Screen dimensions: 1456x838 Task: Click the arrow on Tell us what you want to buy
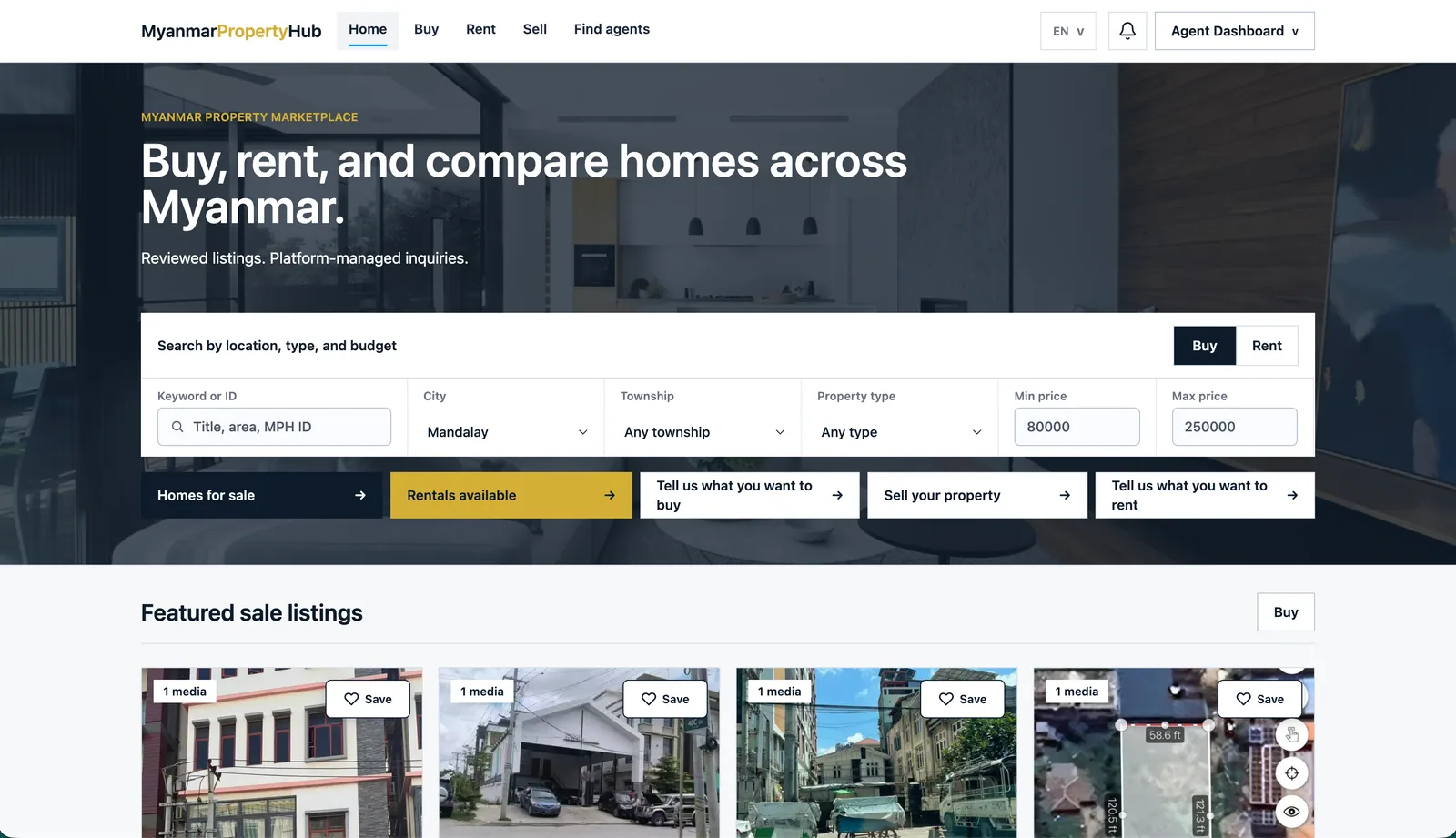pos(837,495)
